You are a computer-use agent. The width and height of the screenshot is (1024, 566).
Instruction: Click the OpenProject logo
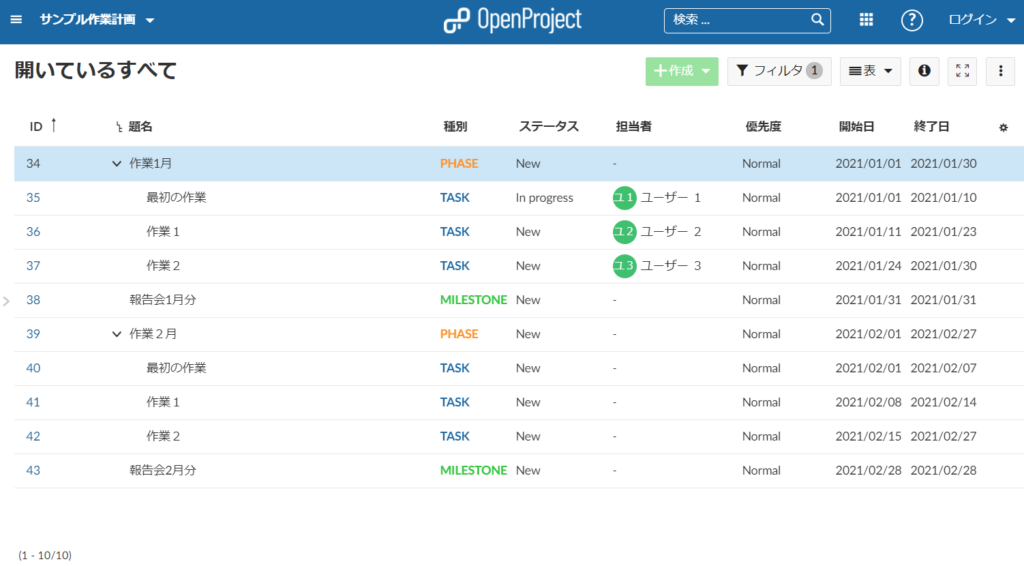pyautogui.click(x=512, y=20)
